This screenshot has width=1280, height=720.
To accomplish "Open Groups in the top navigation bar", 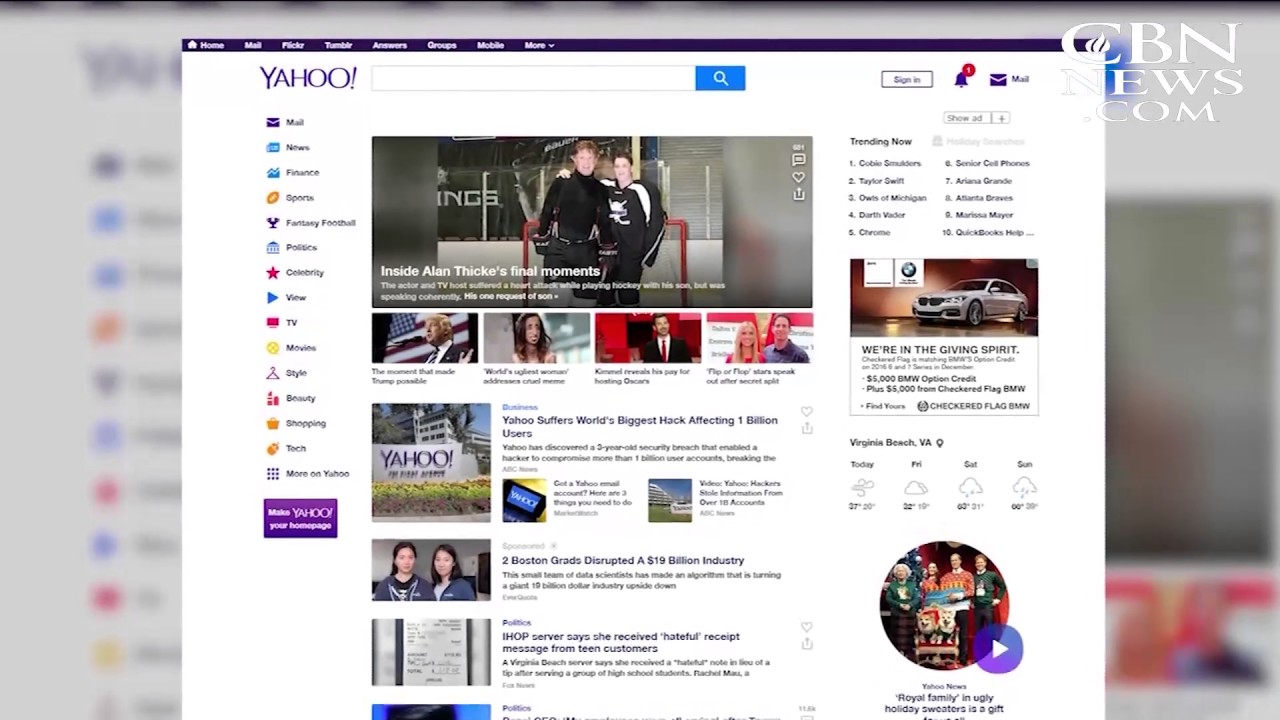I will pyautogui.click(x=441, y=45).
